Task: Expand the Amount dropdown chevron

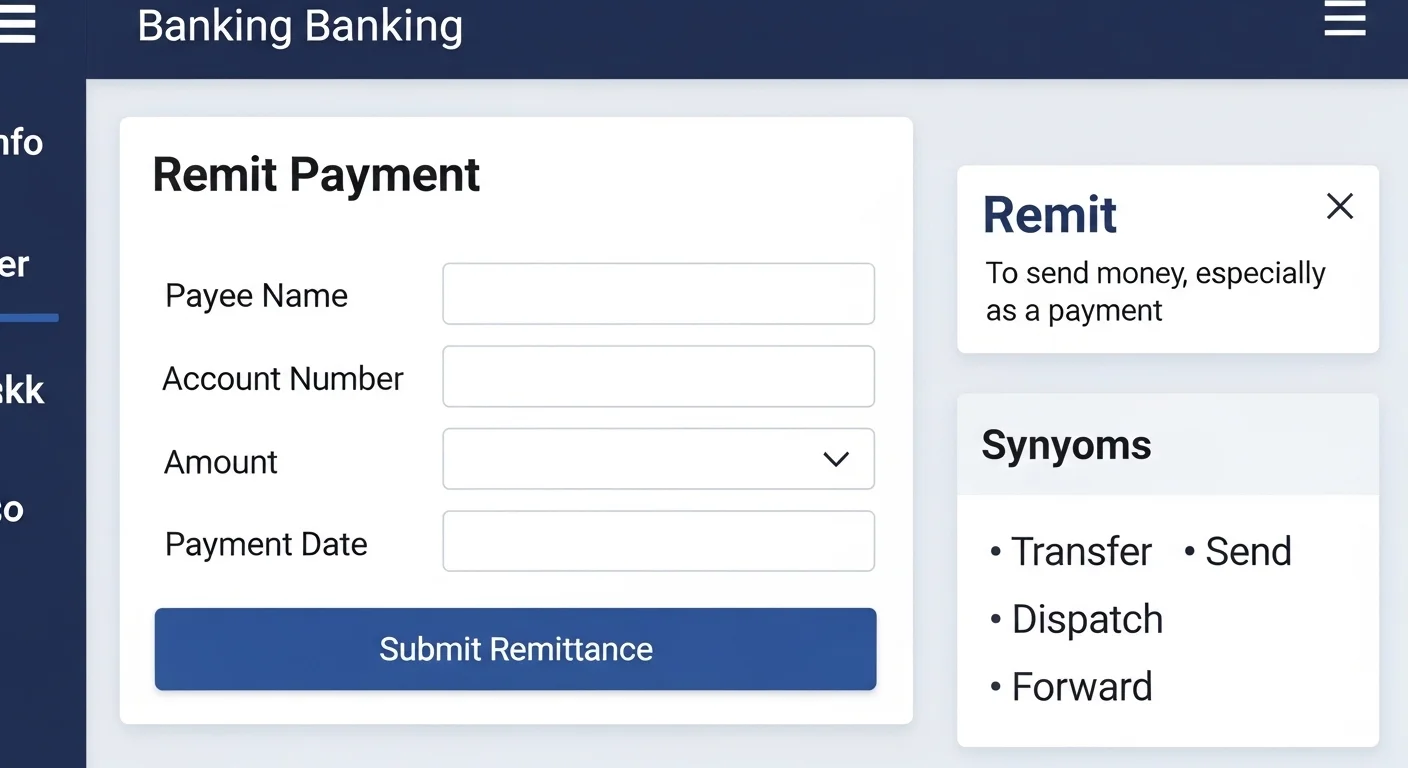Action: pos(835,459)
